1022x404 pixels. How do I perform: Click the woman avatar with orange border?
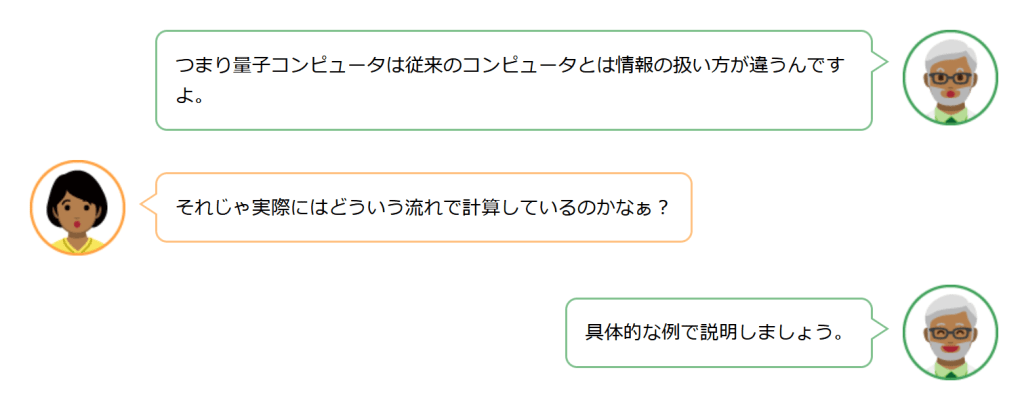pos(78,208)
